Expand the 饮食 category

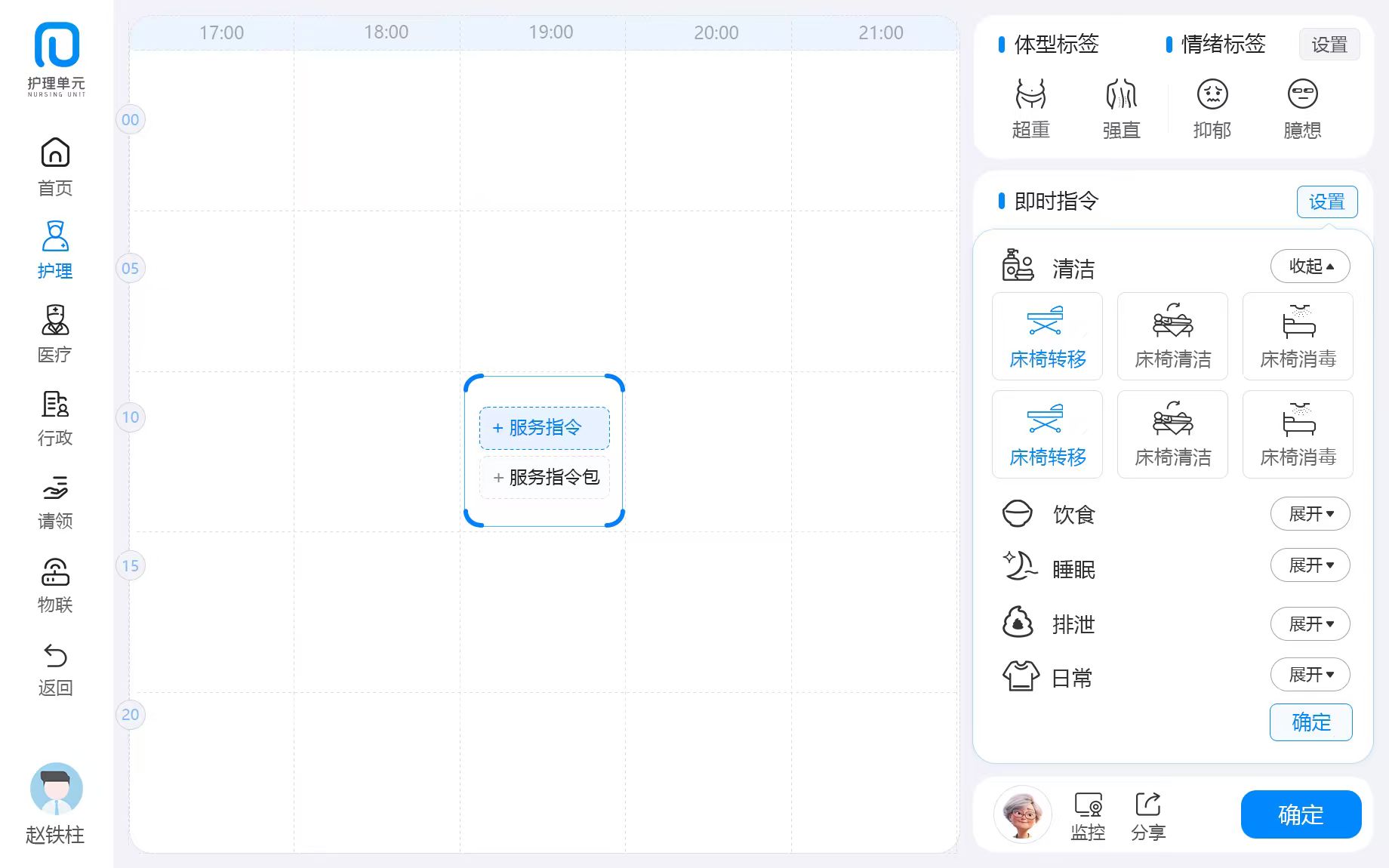pos(1310,514)
